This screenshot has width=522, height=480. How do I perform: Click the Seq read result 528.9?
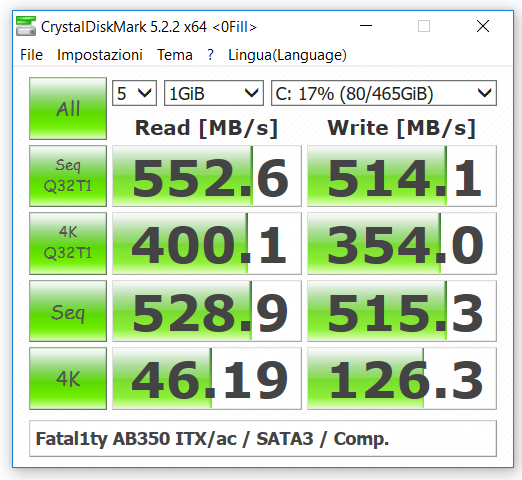coord(207,311)
